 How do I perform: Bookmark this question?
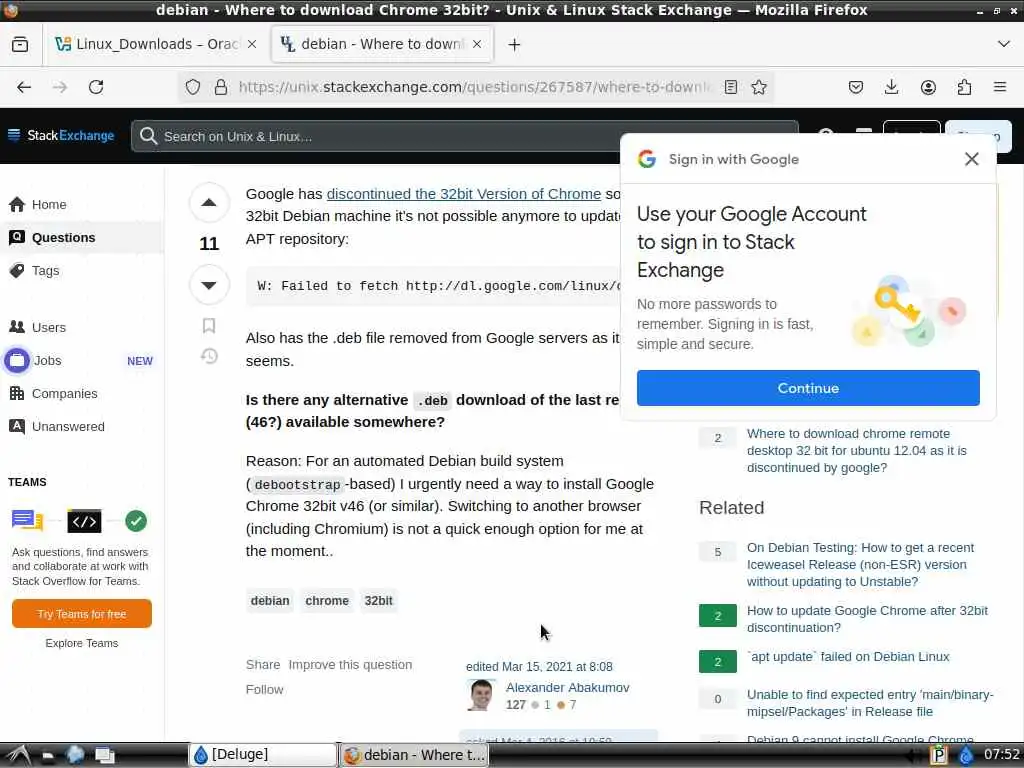(x=209, y=325)
